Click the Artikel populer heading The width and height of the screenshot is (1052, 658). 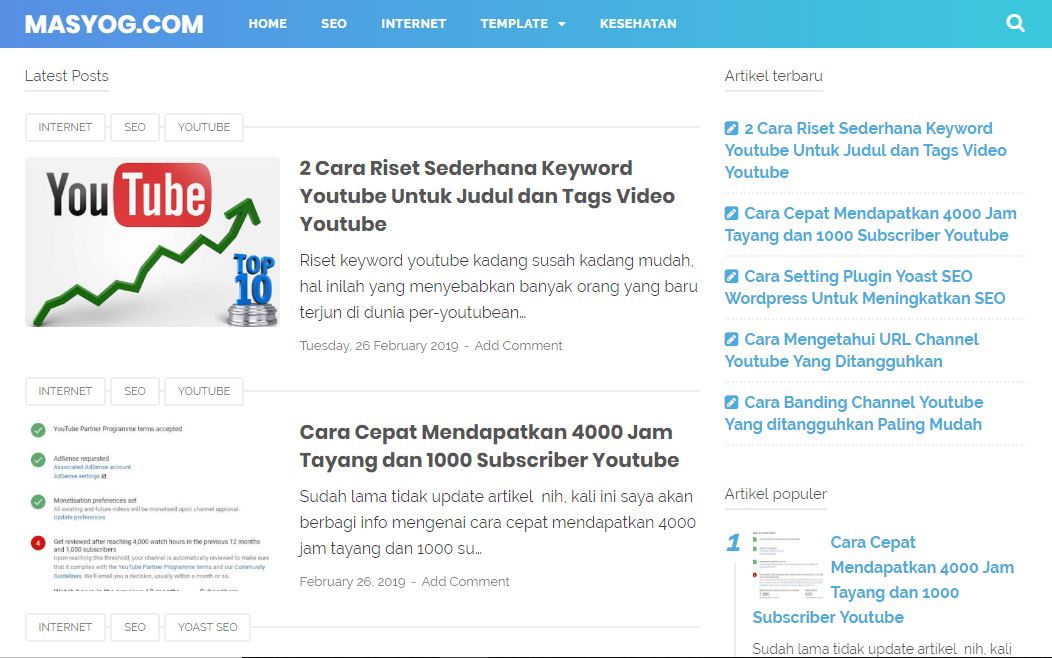(x=776, y=494)
